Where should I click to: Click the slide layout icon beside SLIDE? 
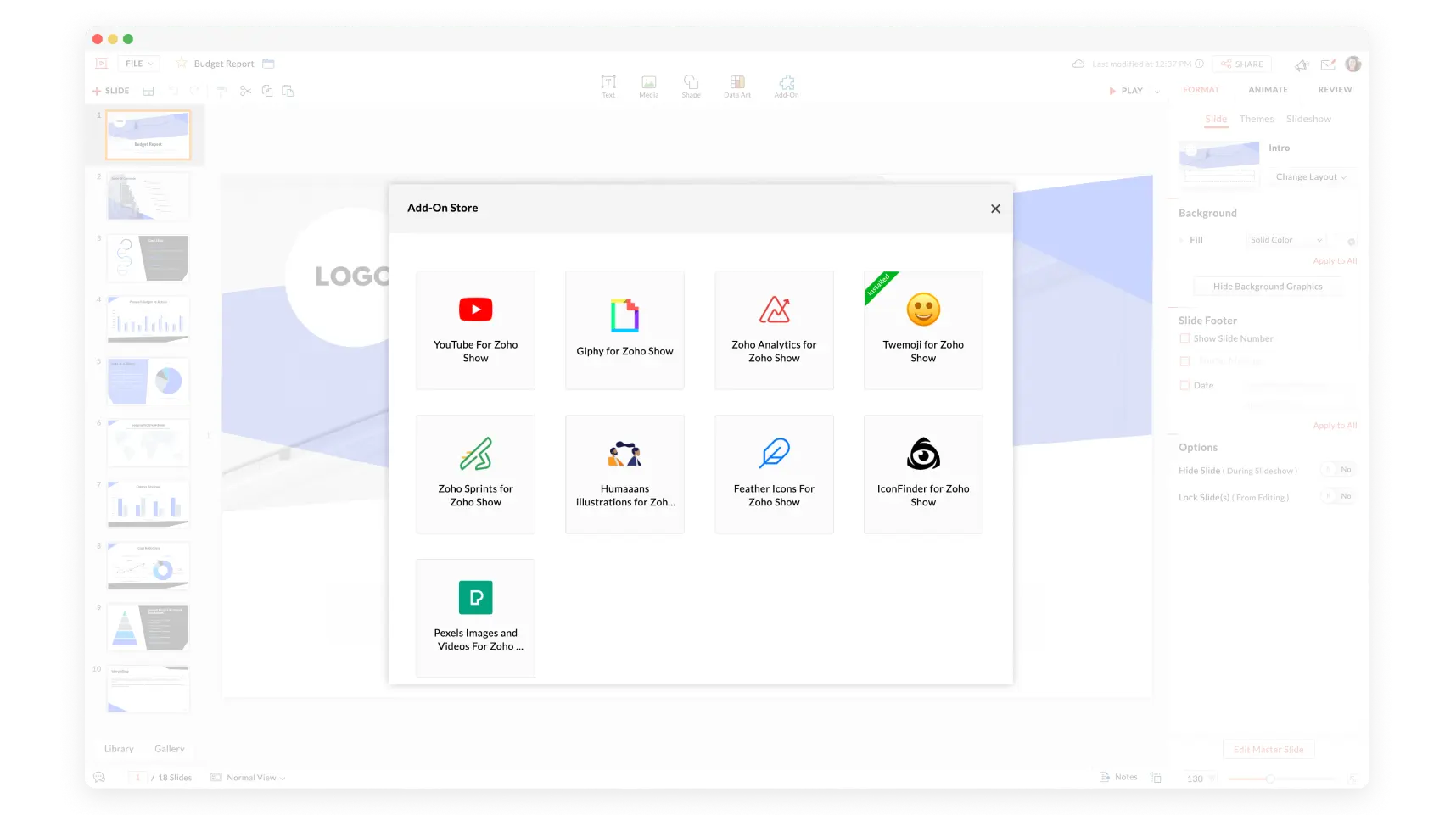[148, 91]
